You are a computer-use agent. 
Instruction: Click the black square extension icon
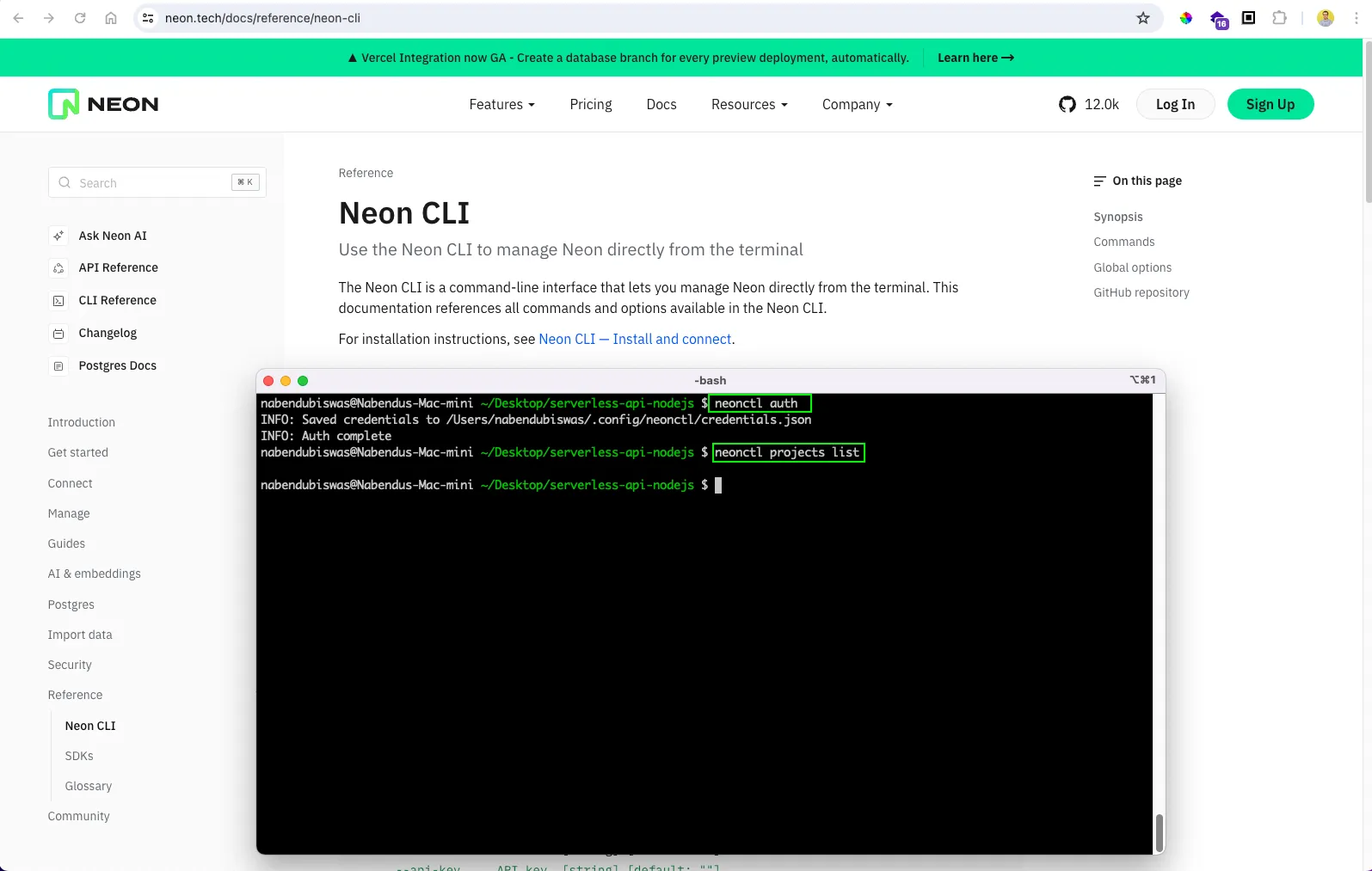(x=1249, y=18)
